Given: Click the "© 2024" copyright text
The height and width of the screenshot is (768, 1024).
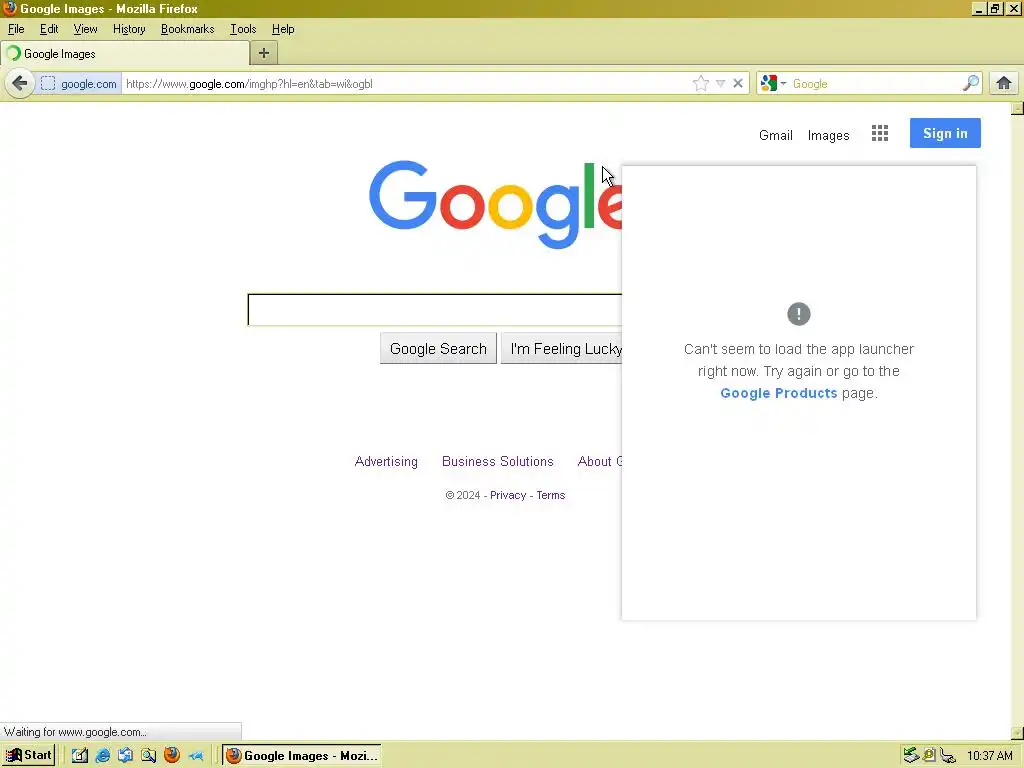Looking at the screenshot, I should [462, 495].
